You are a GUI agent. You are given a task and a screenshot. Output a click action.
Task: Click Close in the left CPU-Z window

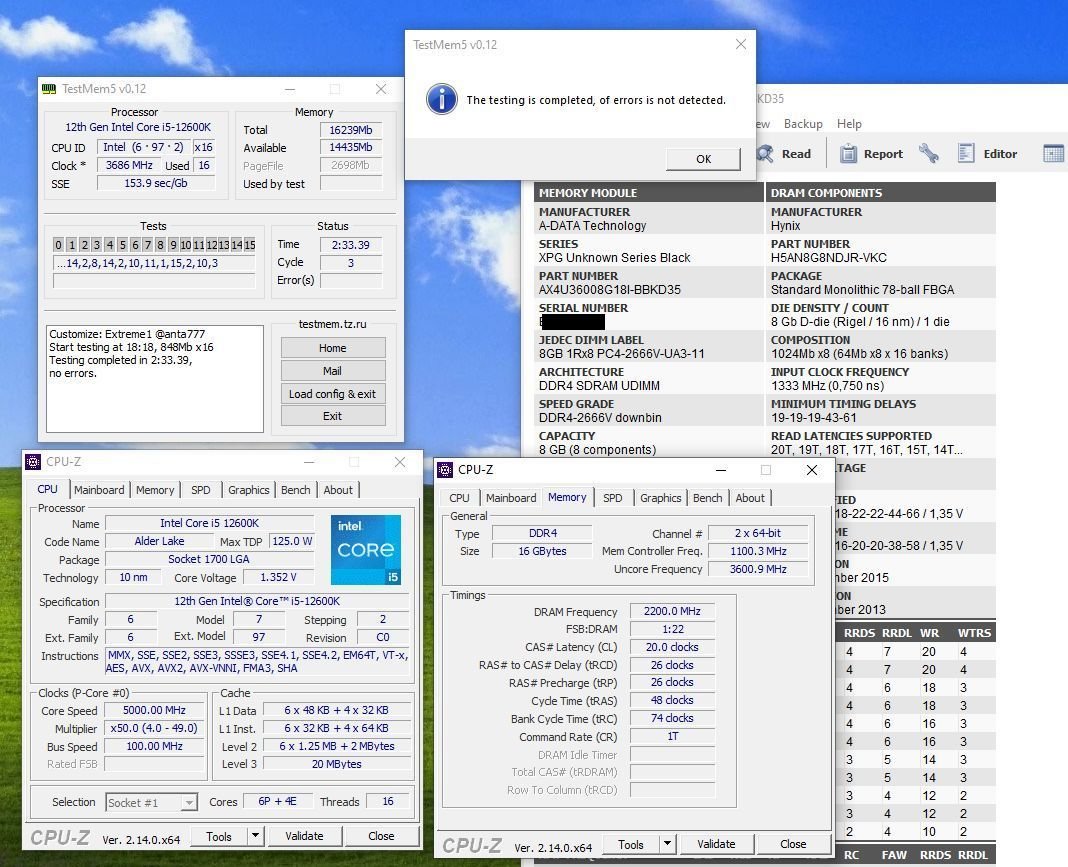[381, 836]
